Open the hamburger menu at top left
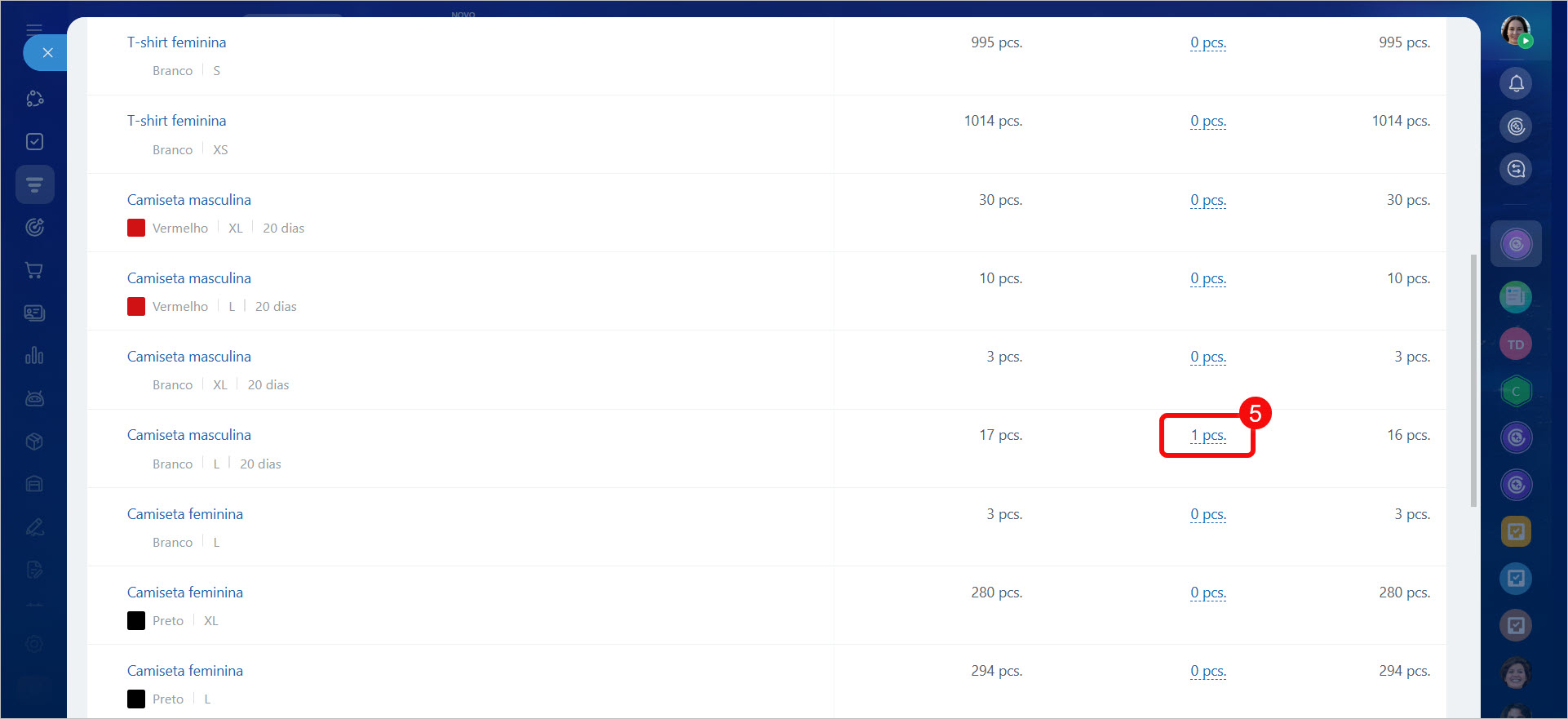Viewport: 1568px width, 719px height. (34, 29)
